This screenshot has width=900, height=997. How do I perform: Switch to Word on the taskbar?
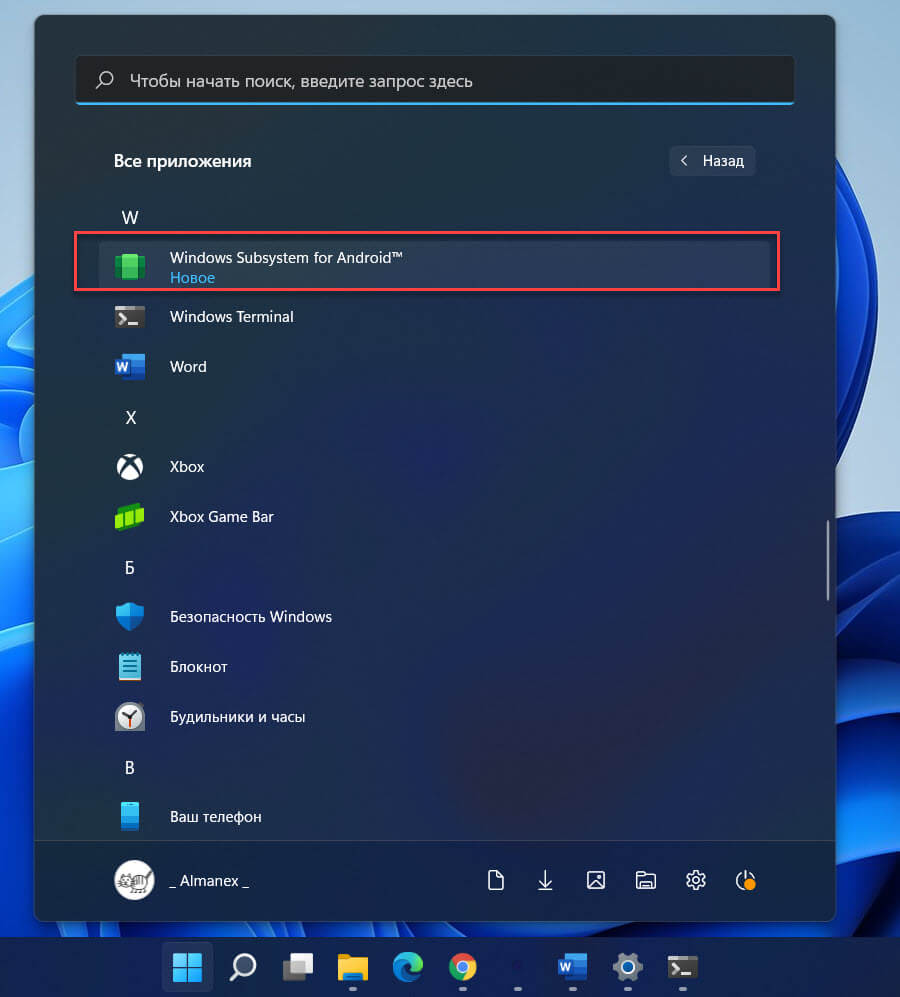click(572, 967)
